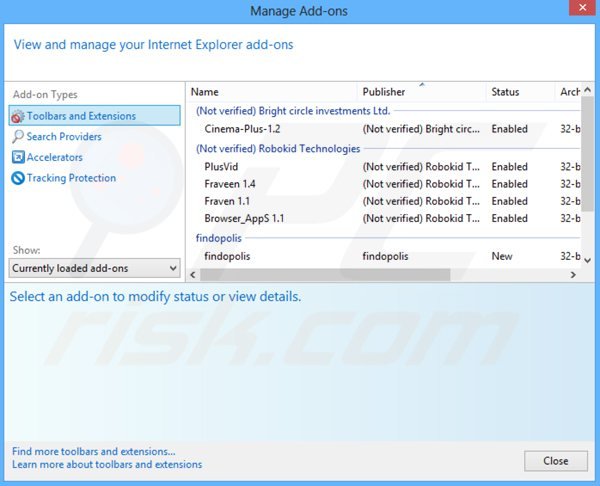Select Toolbars and Extensions add-on type

tap(95, 116)
